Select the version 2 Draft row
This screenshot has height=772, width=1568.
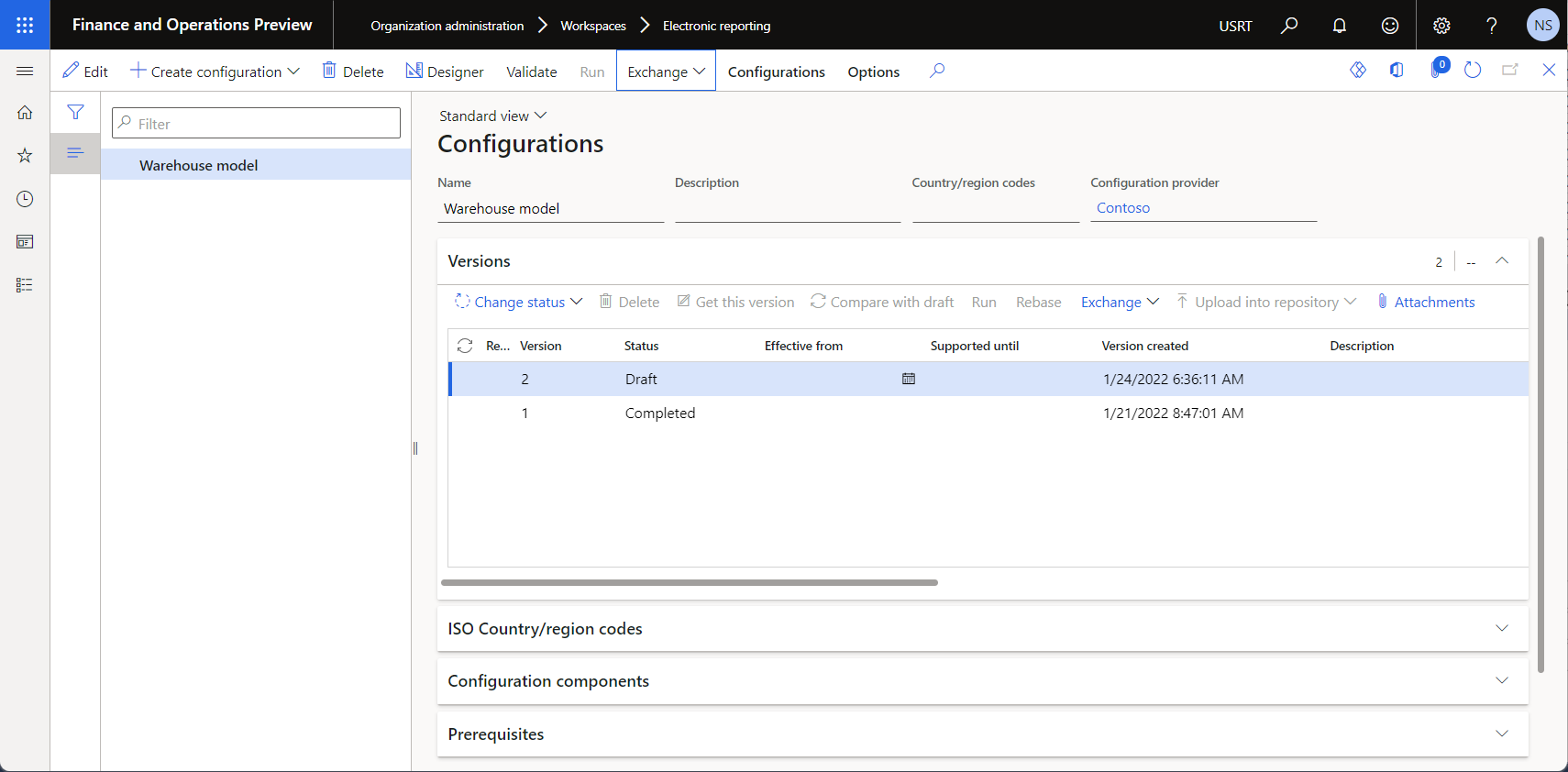pos(988,379)
